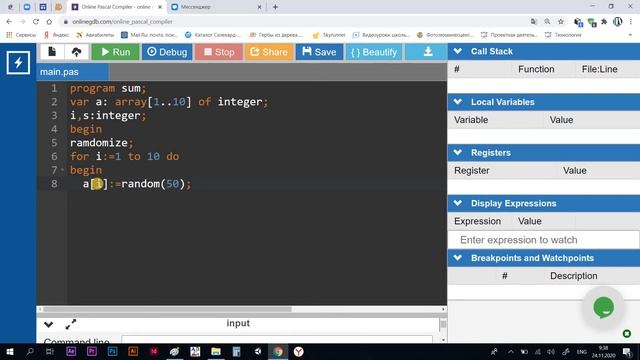Open the browser zoom magnifier icon
This screenshot has height=360, width=640.
pyautogui.click(x=547, y=22)
